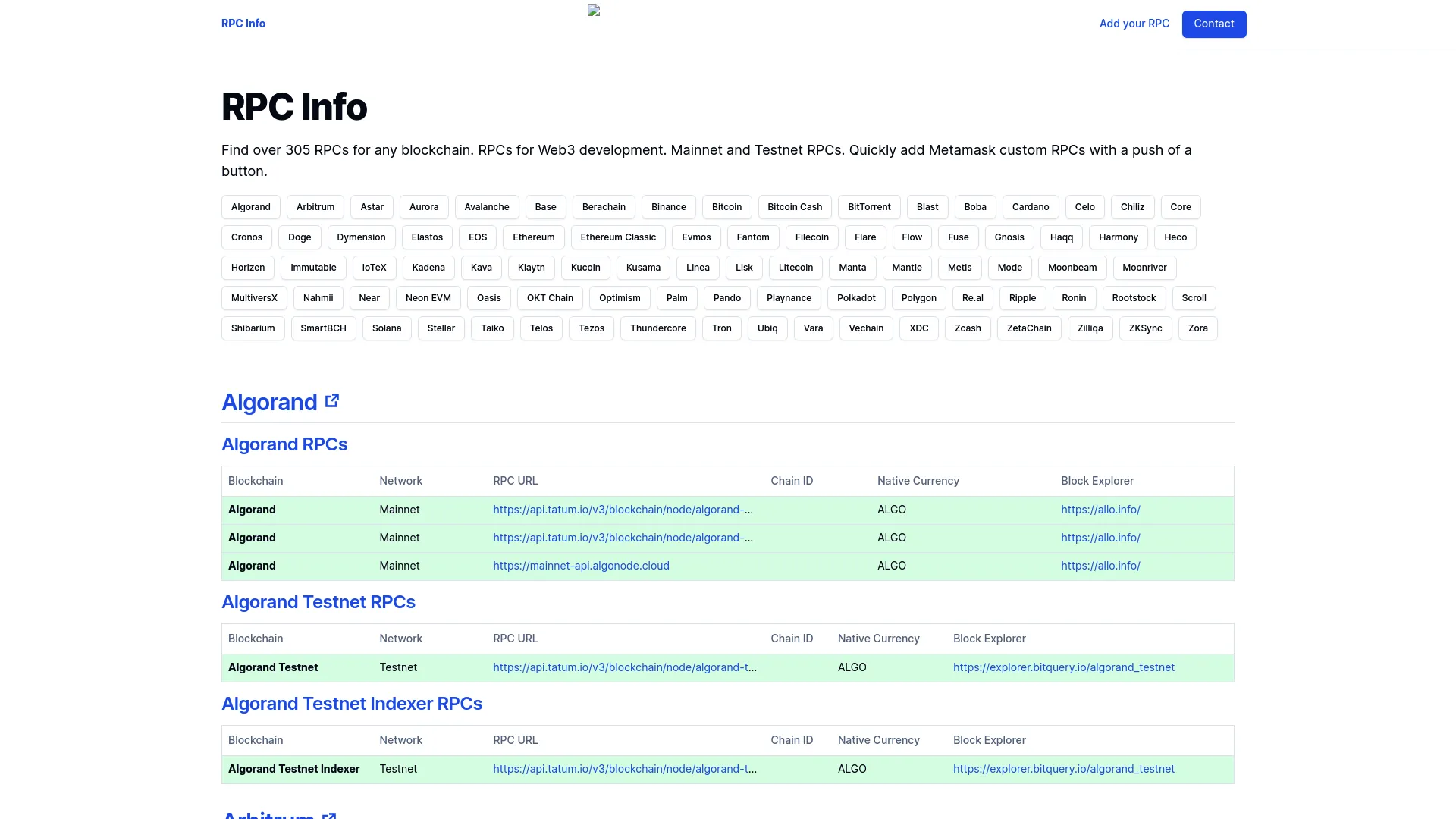Select the Solana filter tag
The height and width of the screenshot is (819, 1456).
pyautogui.click(x=386, y=328)
